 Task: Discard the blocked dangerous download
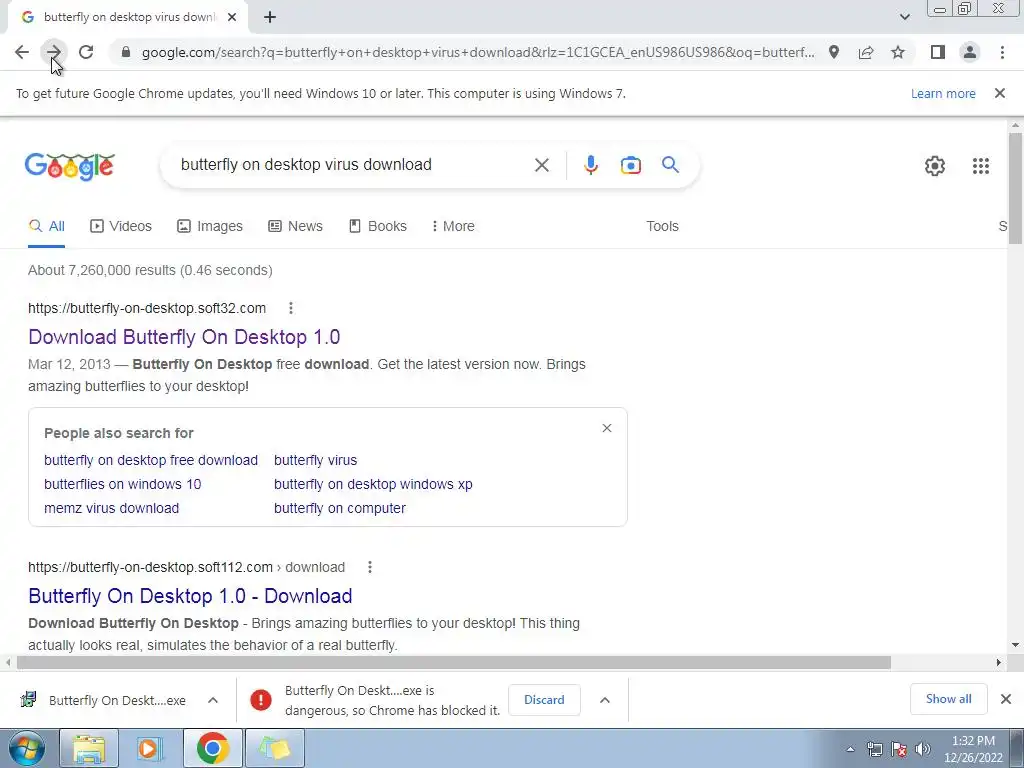click(544, 700)
